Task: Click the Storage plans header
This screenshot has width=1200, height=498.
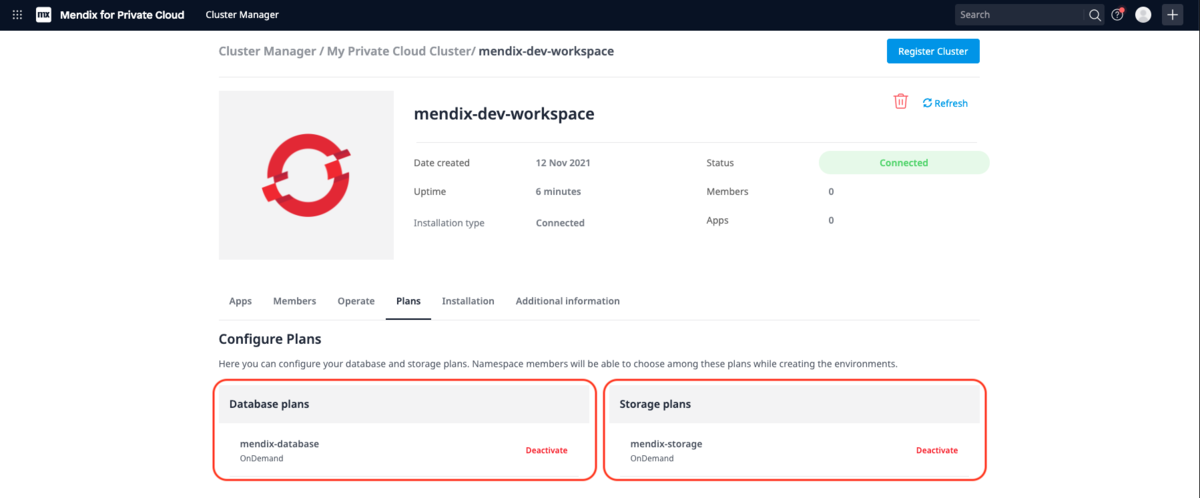Action: [794, 404]
